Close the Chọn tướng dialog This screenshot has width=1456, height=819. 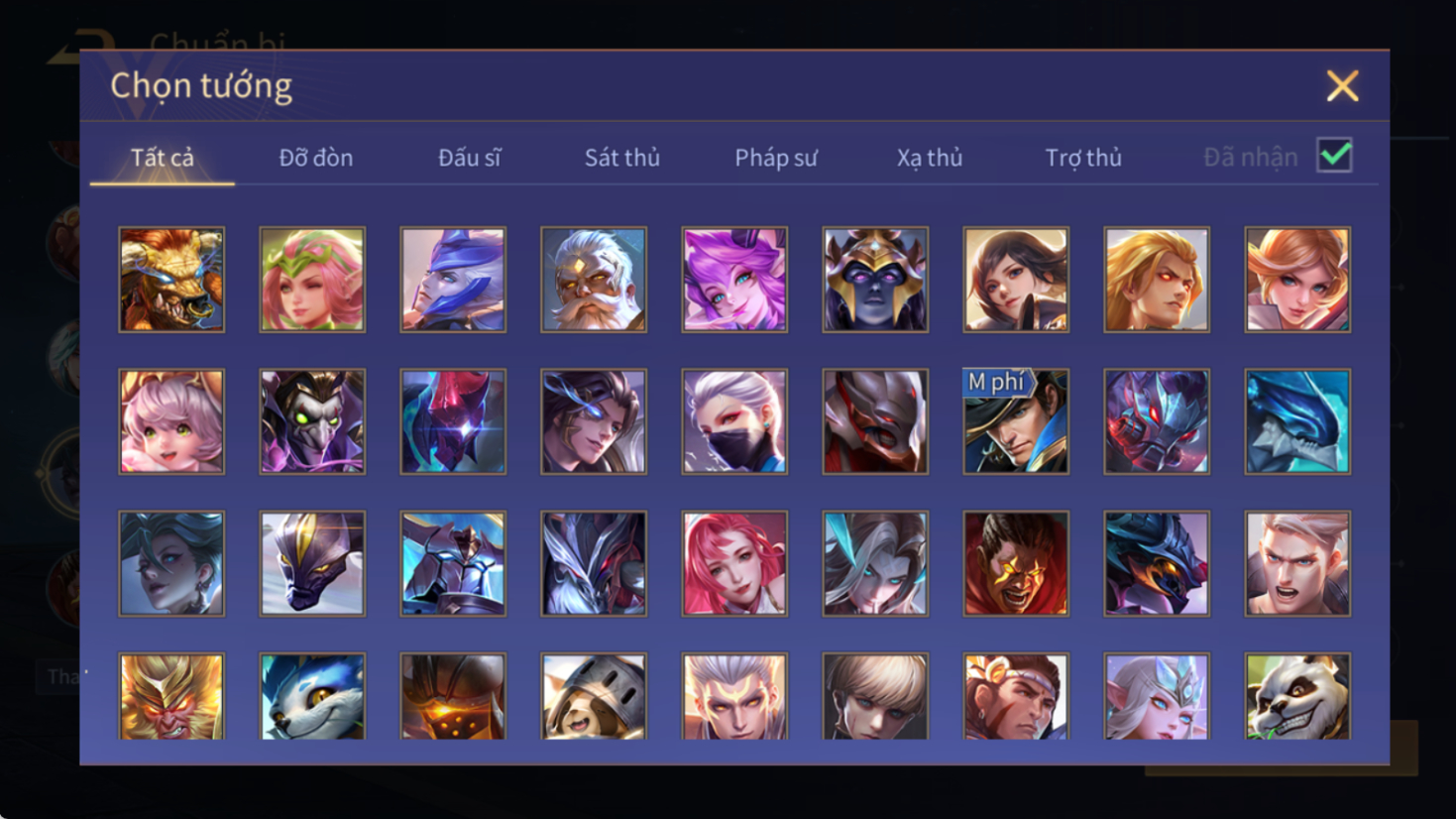tap(1342, 86)
